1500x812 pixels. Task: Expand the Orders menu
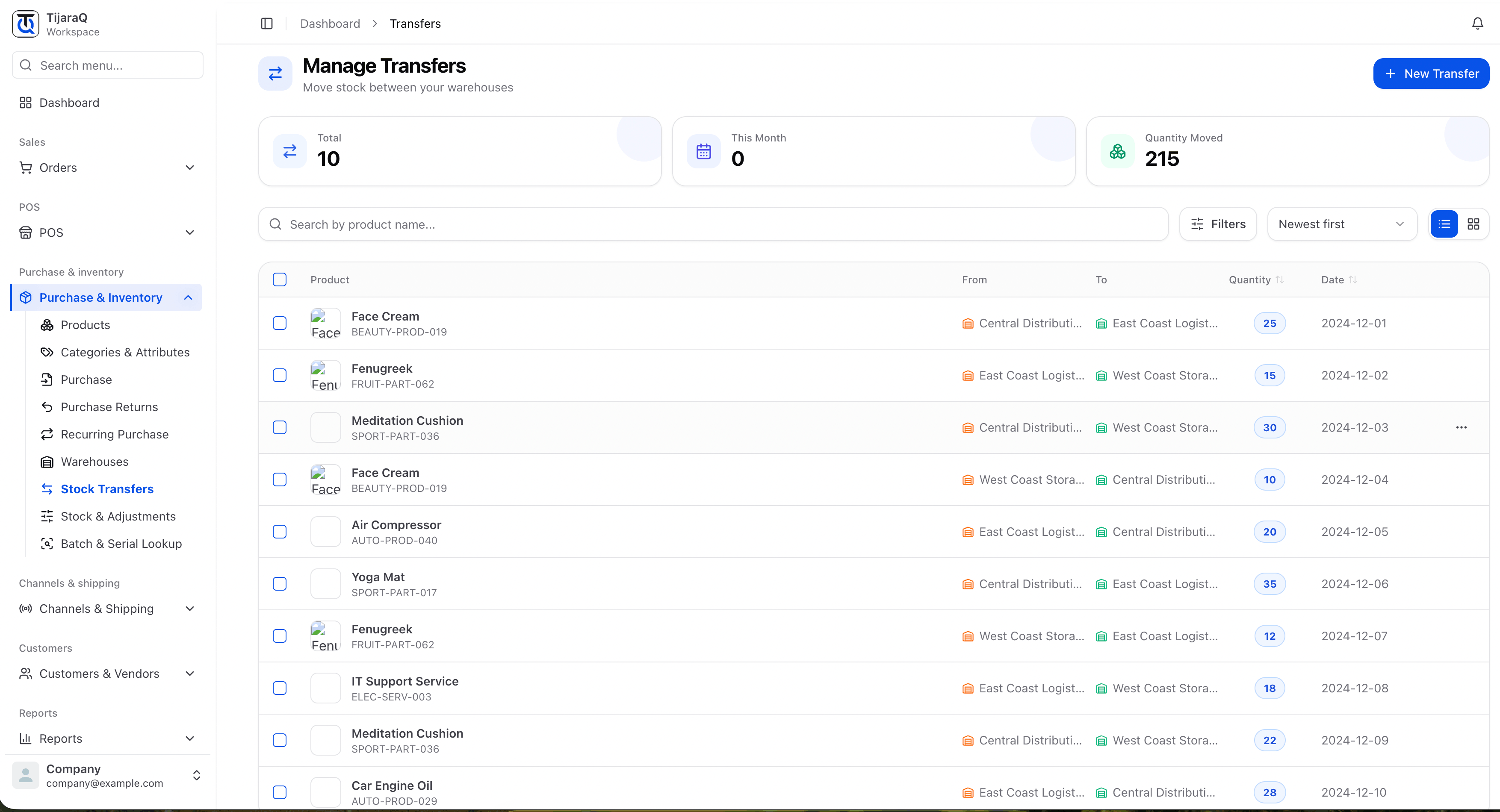coord(107,168)
